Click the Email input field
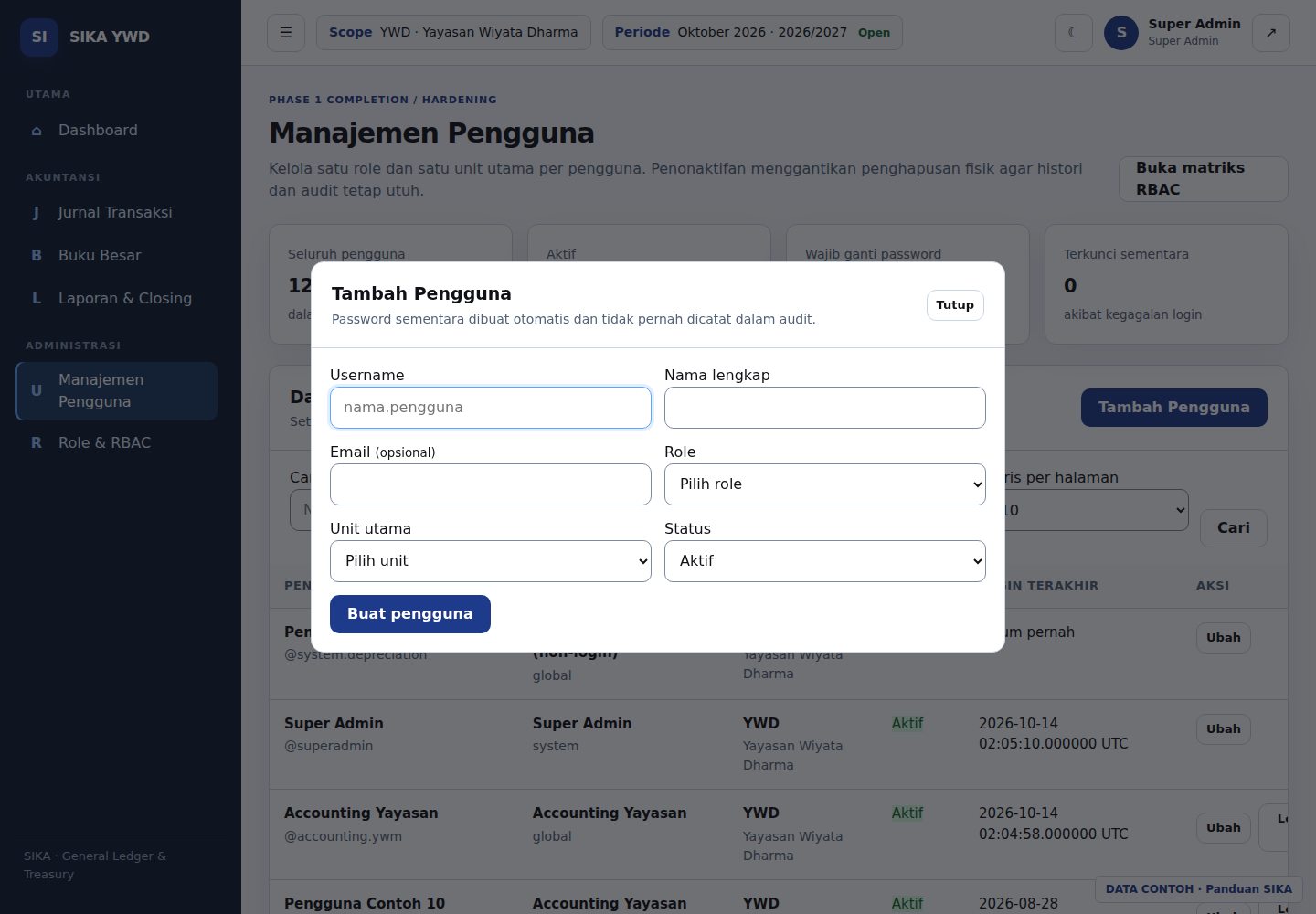Image resolution: width=1316 pixels, height=914 pixels. (x=491, y=484)
